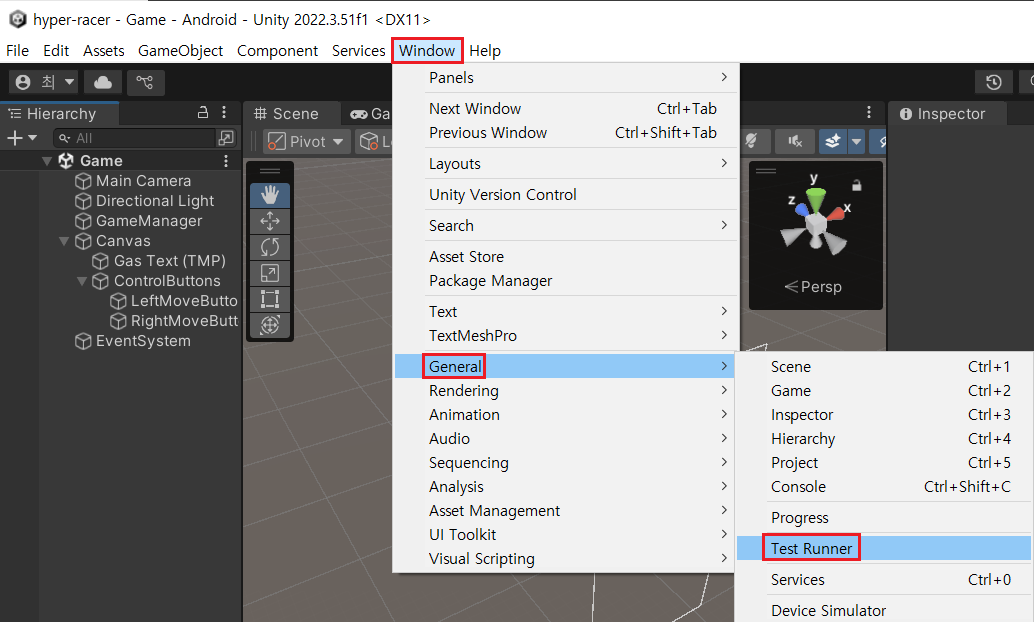Click the green Y axis of gizmo
Viewport: 1034px width, 622px height.
(816, 199)
